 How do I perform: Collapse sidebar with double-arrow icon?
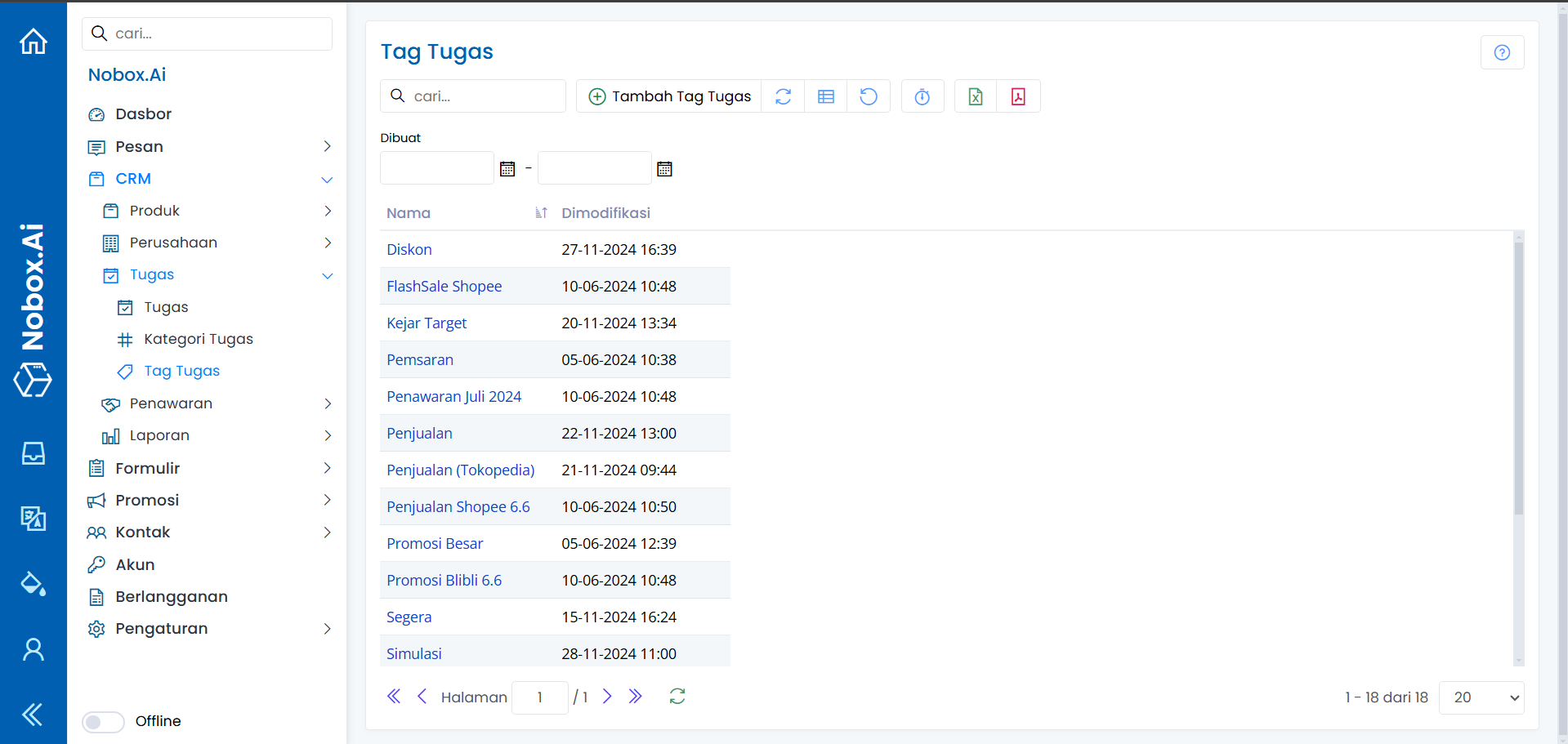33,715
